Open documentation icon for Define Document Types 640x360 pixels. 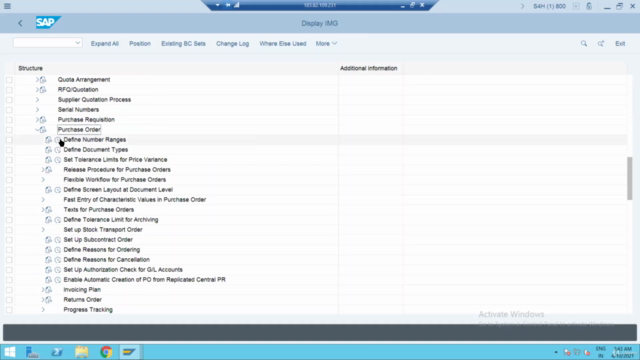pos(48,150)
